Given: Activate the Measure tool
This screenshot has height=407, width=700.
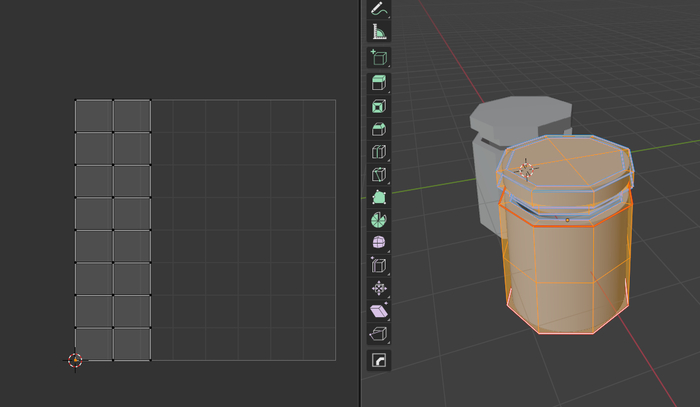Looking at the screenshot, I should [x=379, y=31].
